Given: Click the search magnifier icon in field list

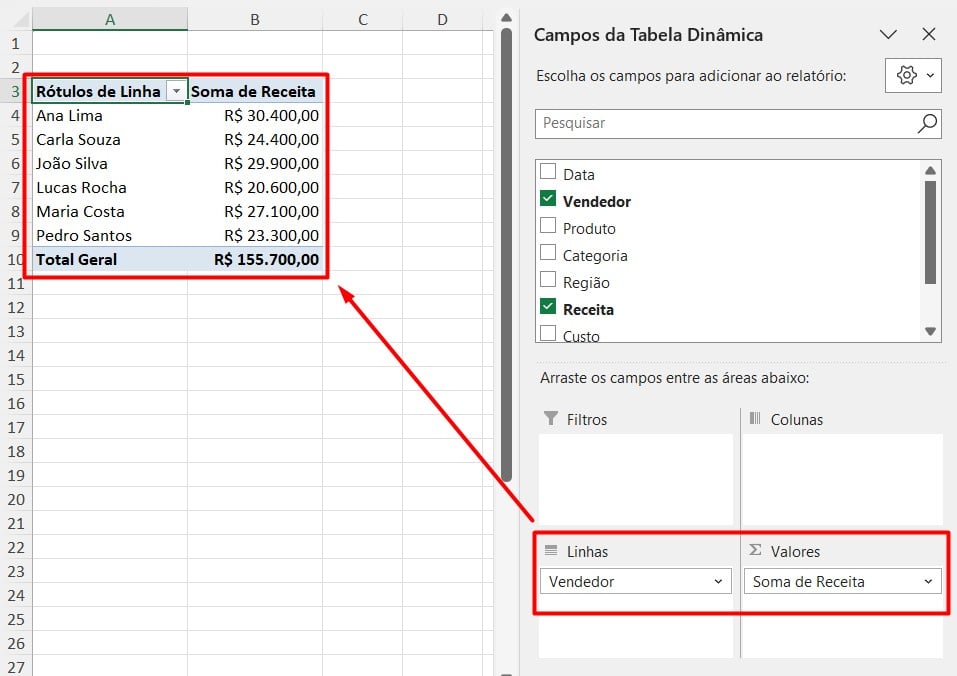Looking at the screenshot, I should point(927,123).
